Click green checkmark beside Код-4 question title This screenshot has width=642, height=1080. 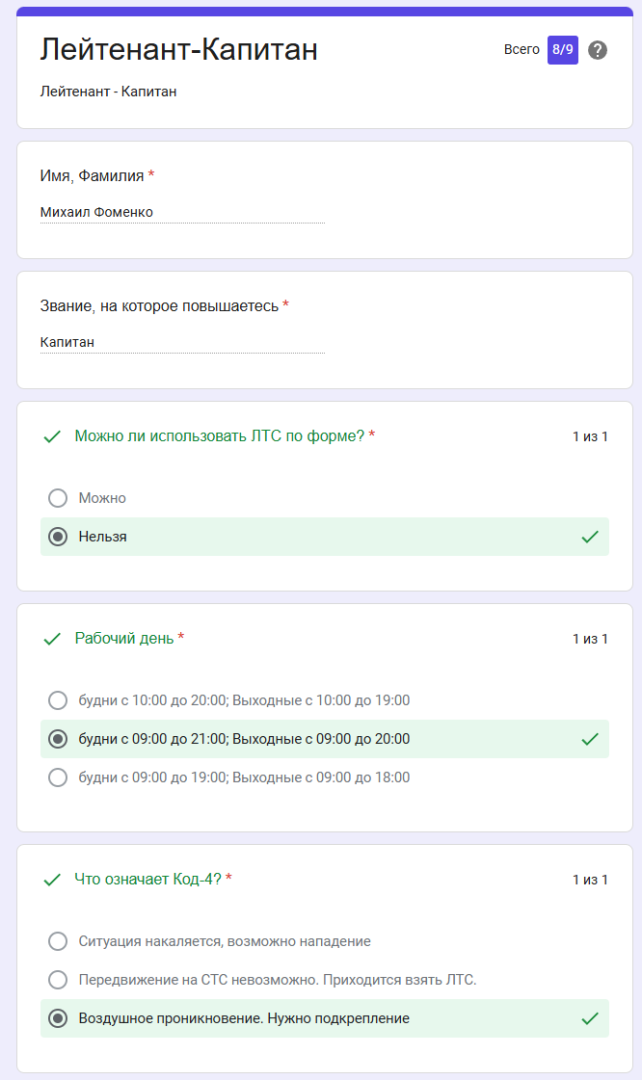pos(52,880)
